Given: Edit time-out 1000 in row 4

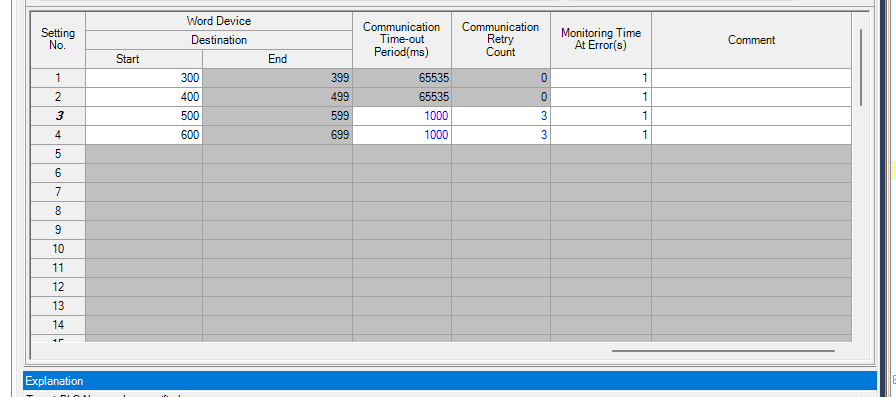Looking at the screenshot, I should [x=402, y=135].
